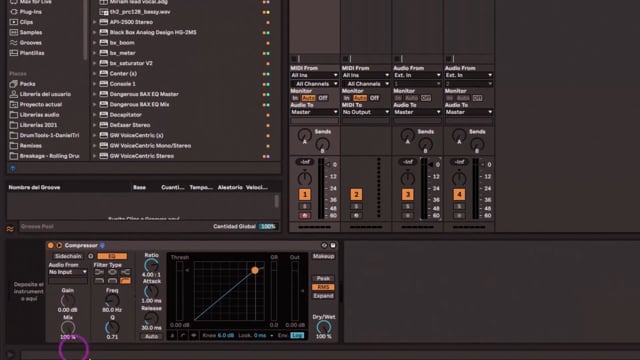Click the Compressor save preset icon

tap(333, 245)
